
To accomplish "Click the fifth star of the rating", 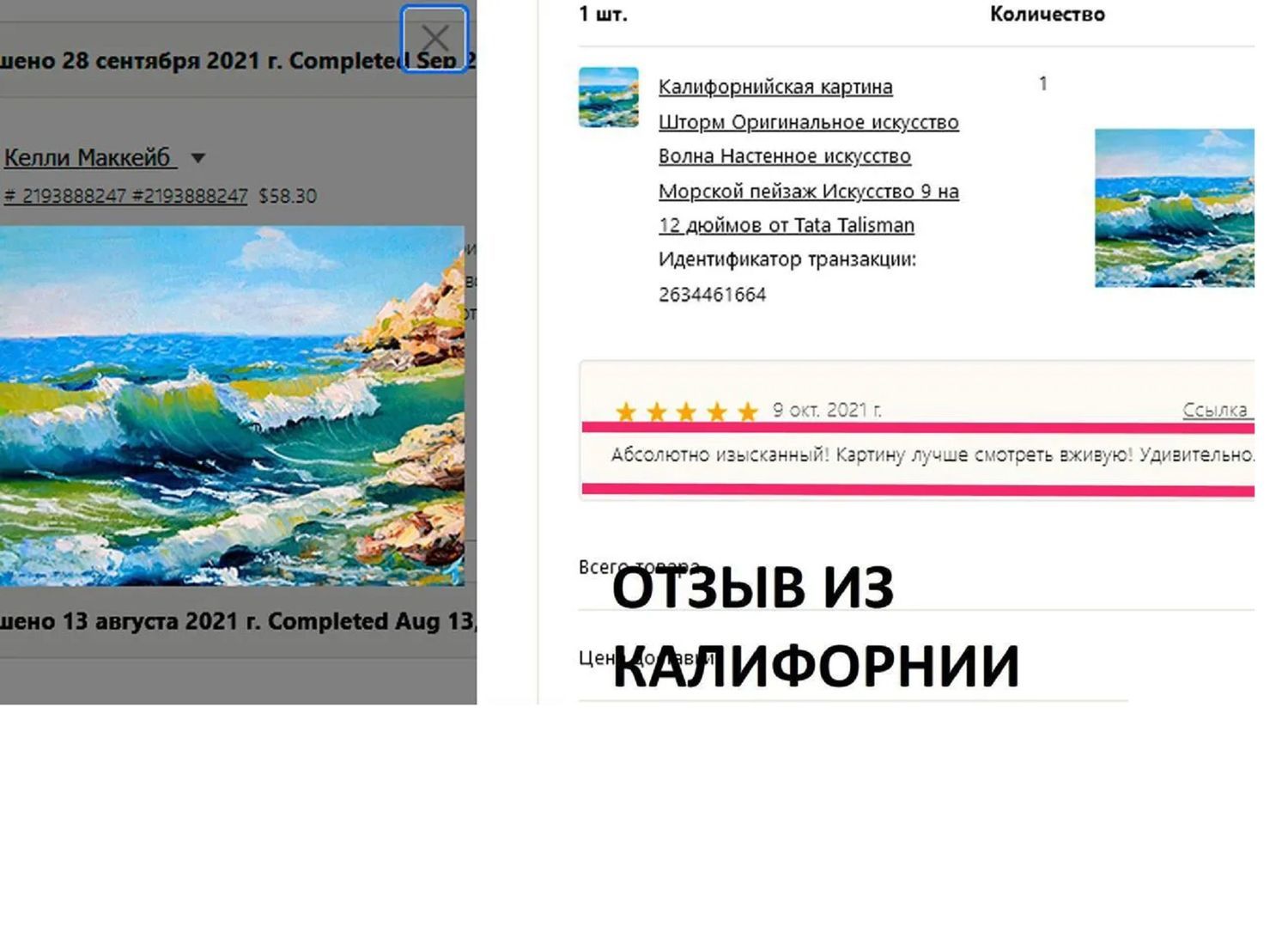I will (x=748, y=412).
